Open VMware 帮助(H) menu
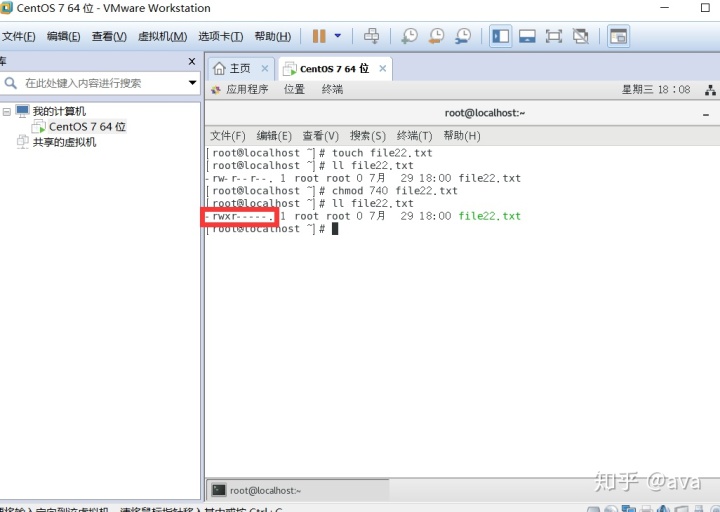 point(273,36)
